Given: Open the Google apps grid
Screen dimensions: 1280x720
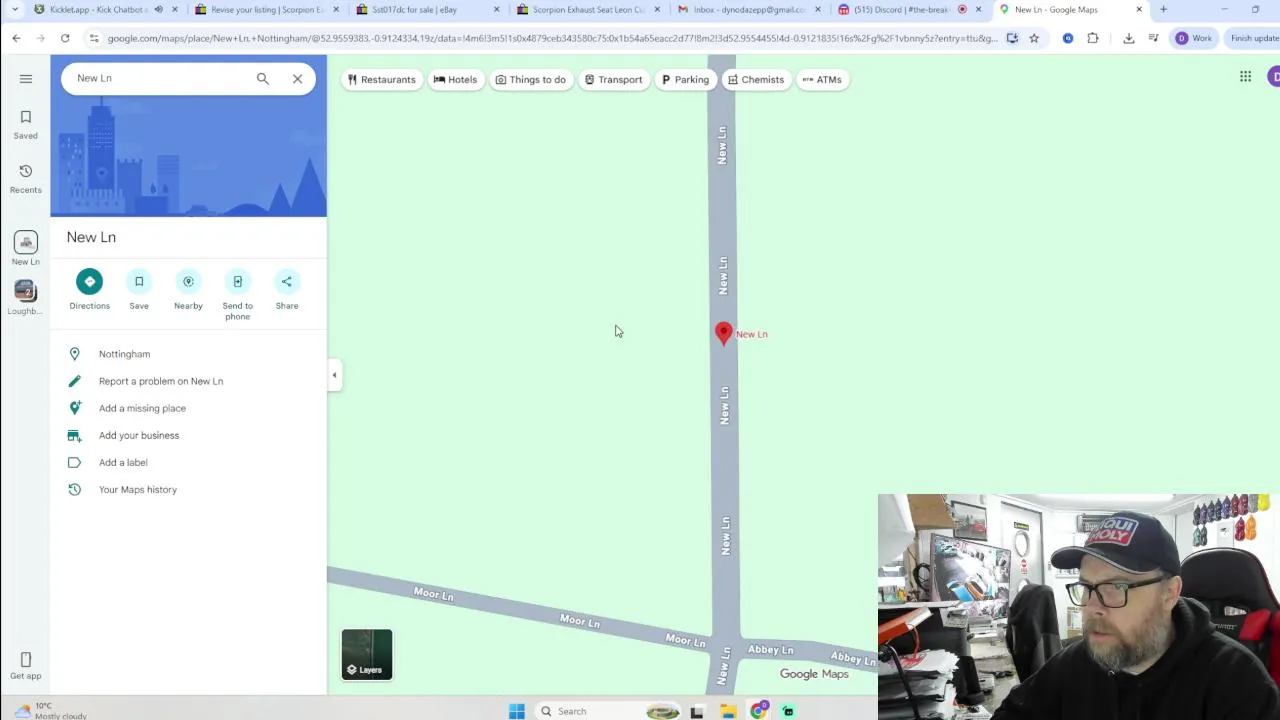Looking at the screenshot, I should 1245,77.
